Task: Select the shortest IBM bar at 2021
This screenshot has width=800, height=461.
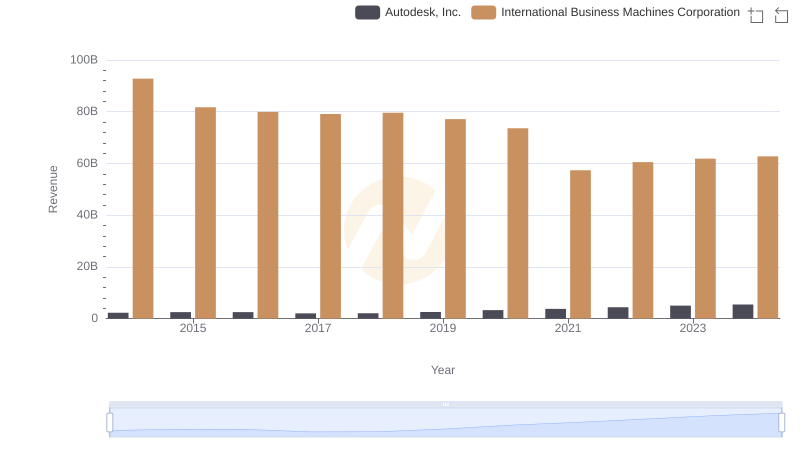Action: point(580,244)
